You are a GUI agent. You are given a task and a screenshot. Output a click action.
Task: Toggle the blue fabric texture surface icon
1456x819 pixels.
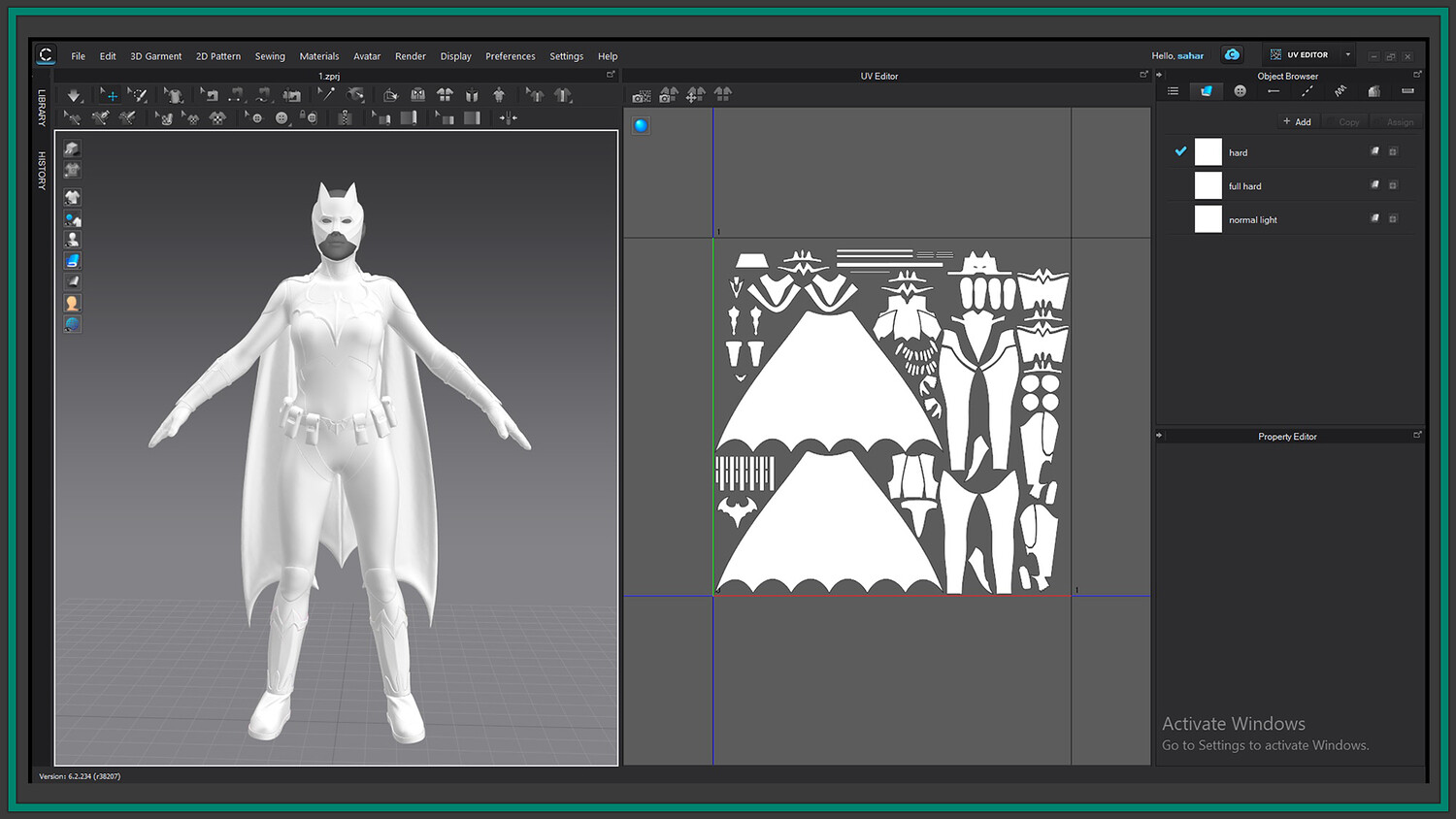click(x=72, y=261)
